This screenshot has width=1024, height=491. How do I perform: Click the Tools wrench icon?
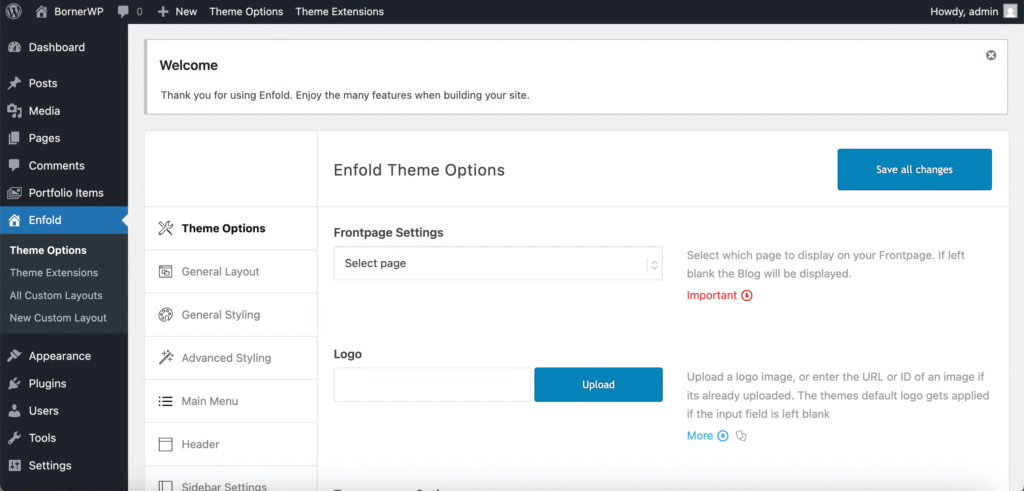tap(14, 438)
